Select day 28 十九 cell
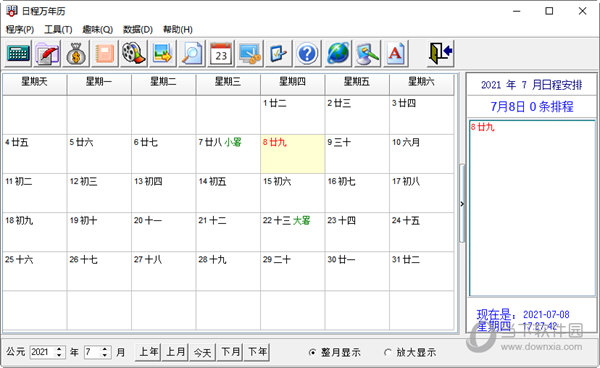Screen dimensions: 600x368 (228, 271)
